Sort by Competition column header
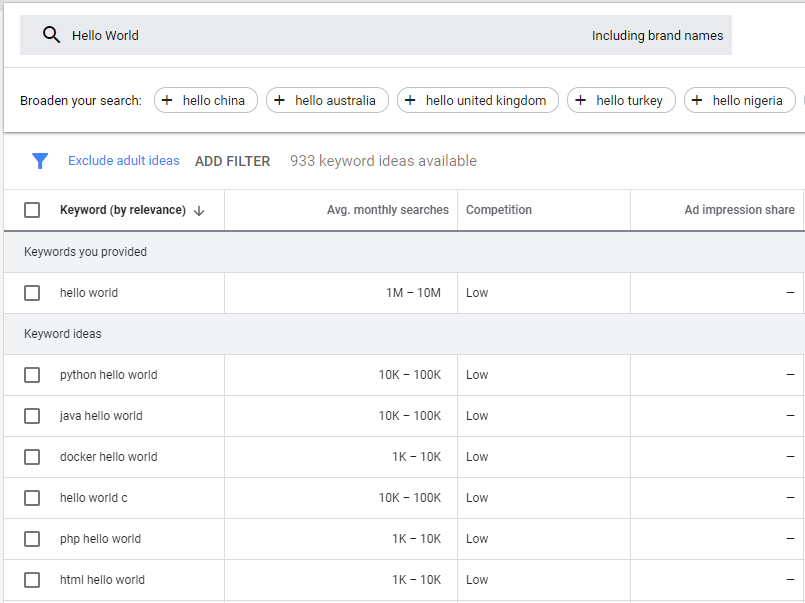Image resolution: width=805 pixels, height=603 pixels. 499,210
